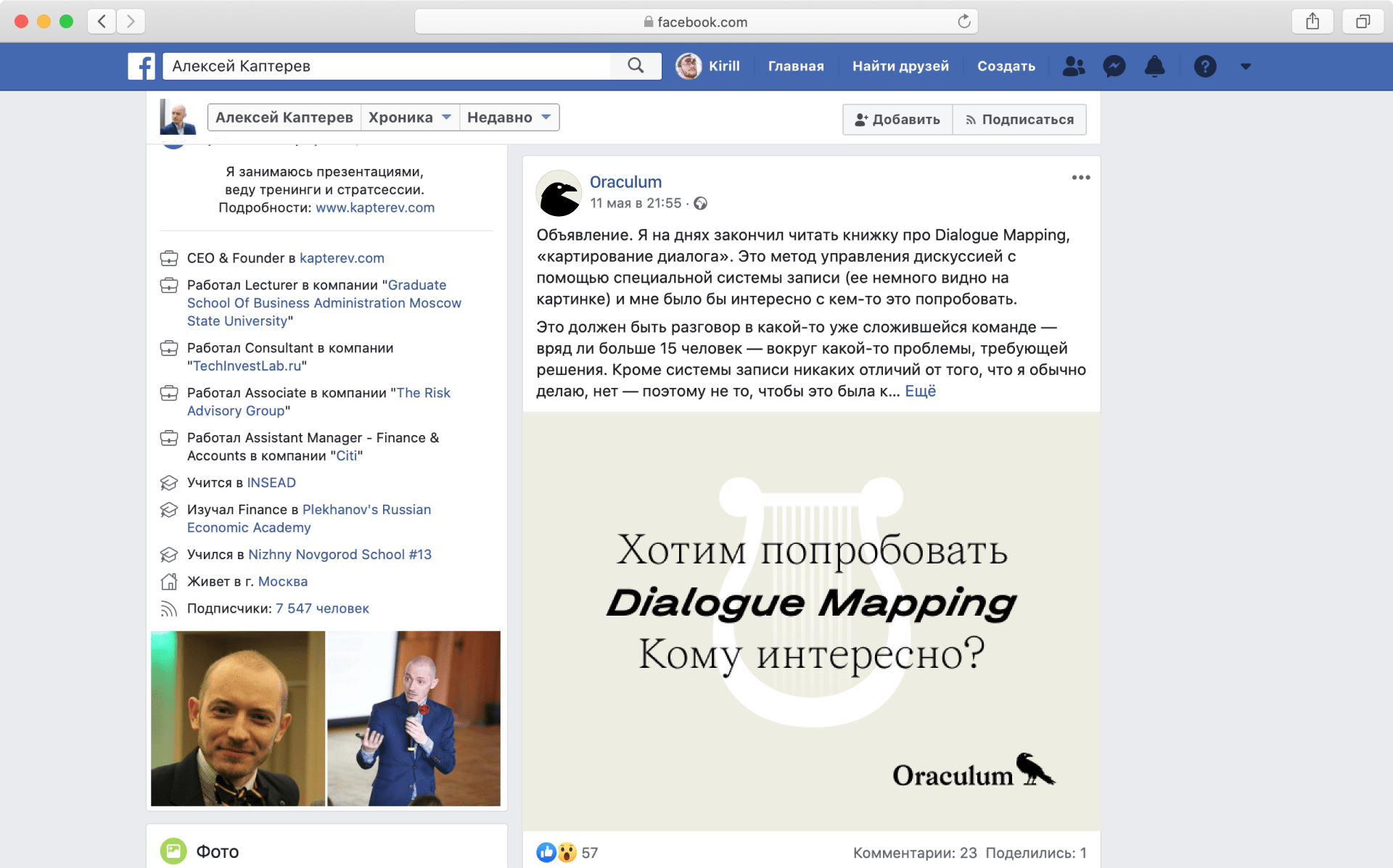Reload the page
The width and height of the screenshot is (1393, 868).
963,21
